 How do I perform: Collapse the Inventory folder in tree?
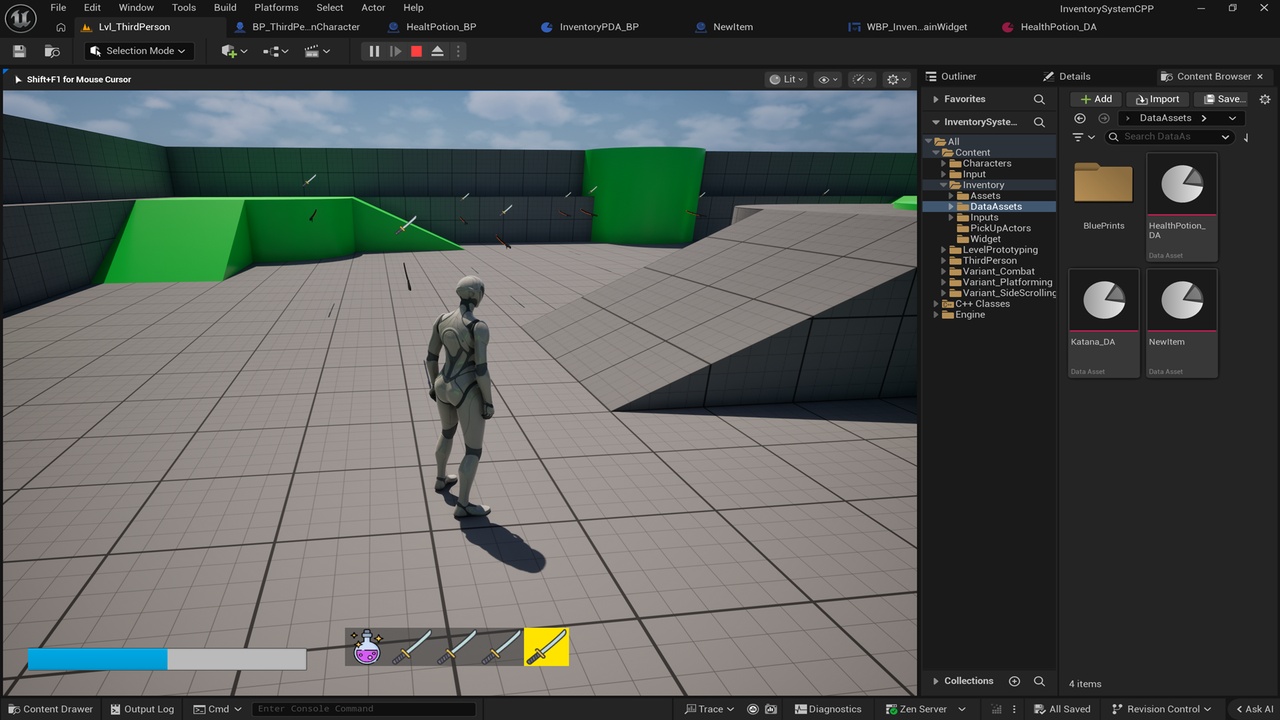[x=943, y=185]
